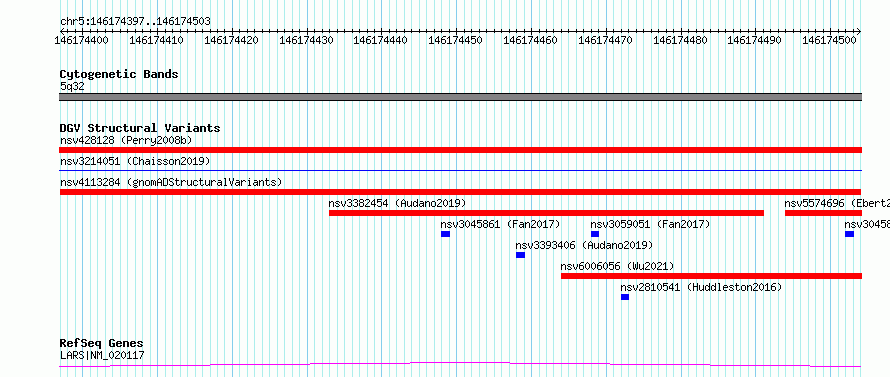Click ruler position 146174480

[x=680, y=40]
